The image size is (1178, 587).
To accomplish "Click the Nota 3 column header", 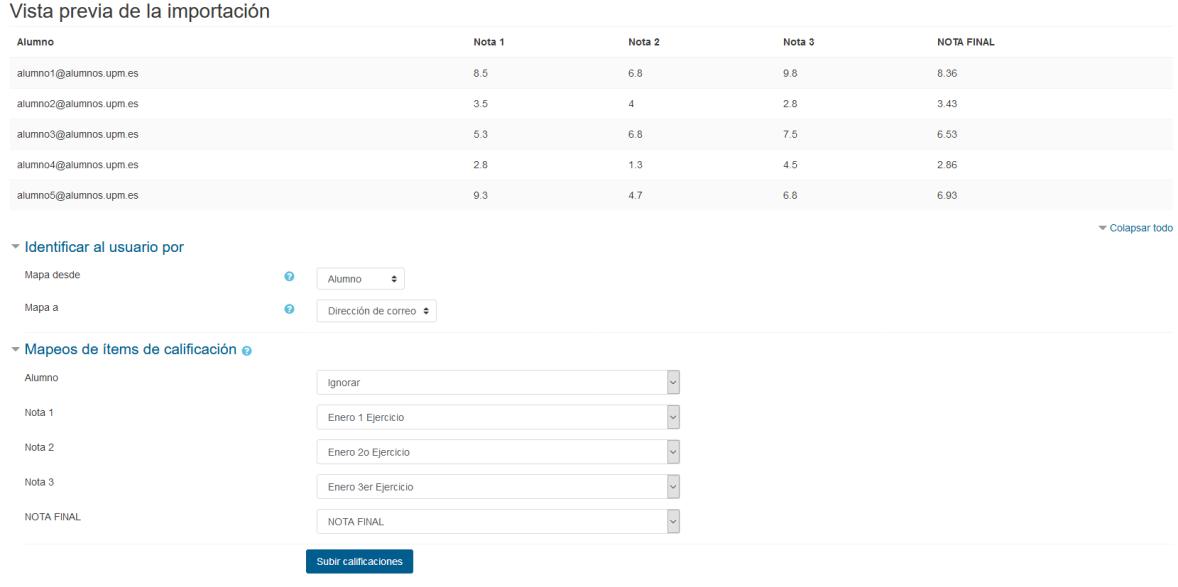I will (799, 42).
